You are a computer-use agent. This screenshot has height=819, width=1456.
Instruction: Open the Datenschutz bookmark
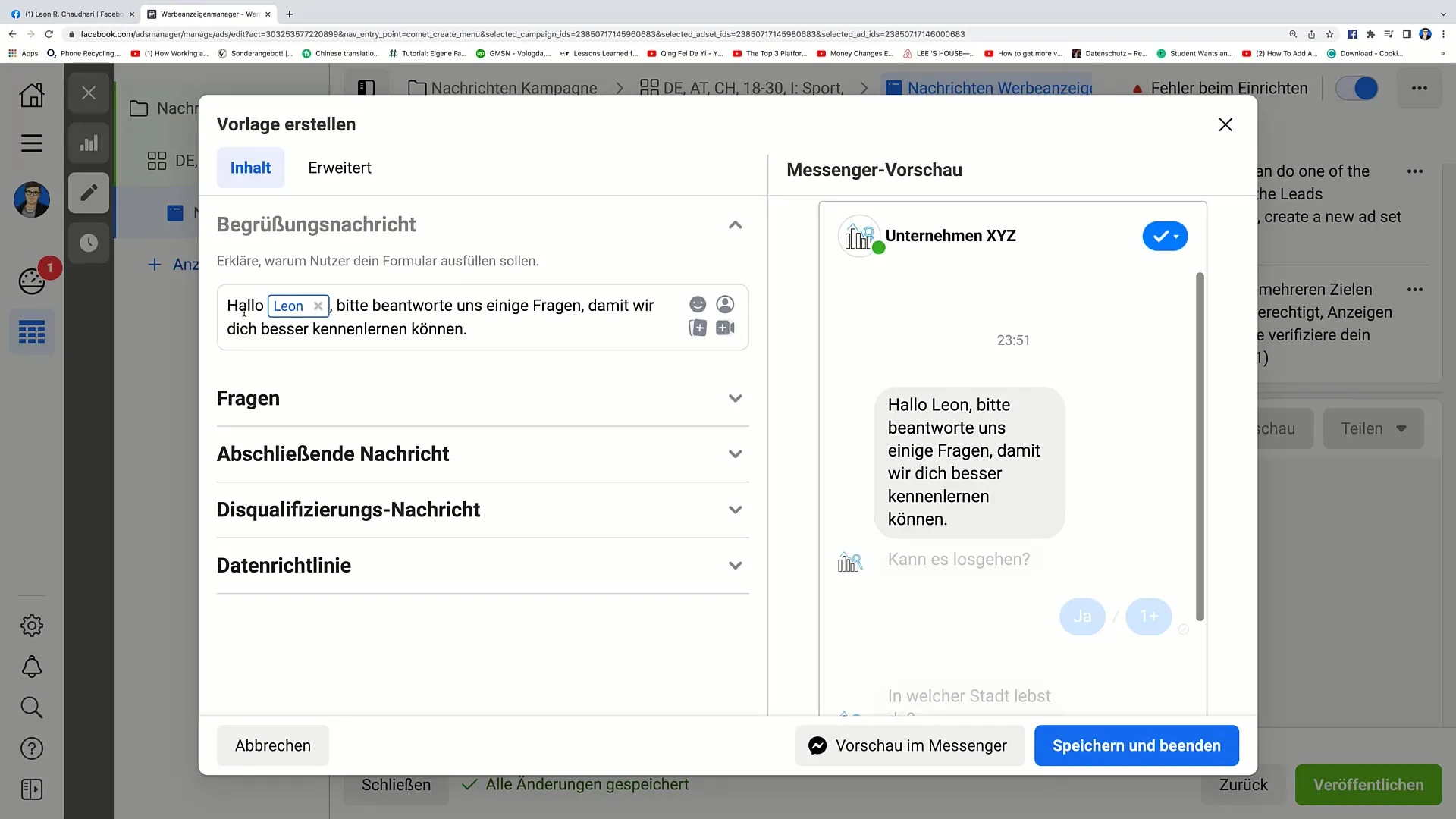click(1109, 54)
